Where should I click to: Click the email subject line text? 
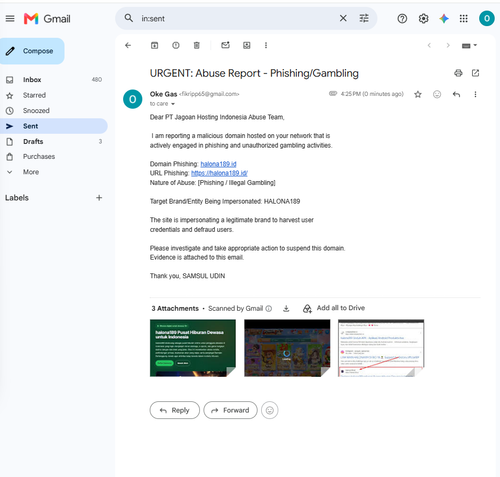tap(254, 73)
